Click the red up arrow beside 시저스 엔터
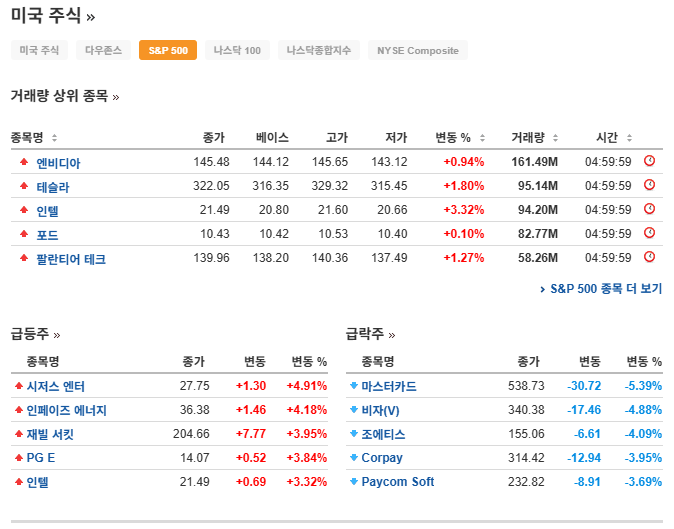This screenshot has height=529, width=674. pyautogui.click(x=18, y=385)
